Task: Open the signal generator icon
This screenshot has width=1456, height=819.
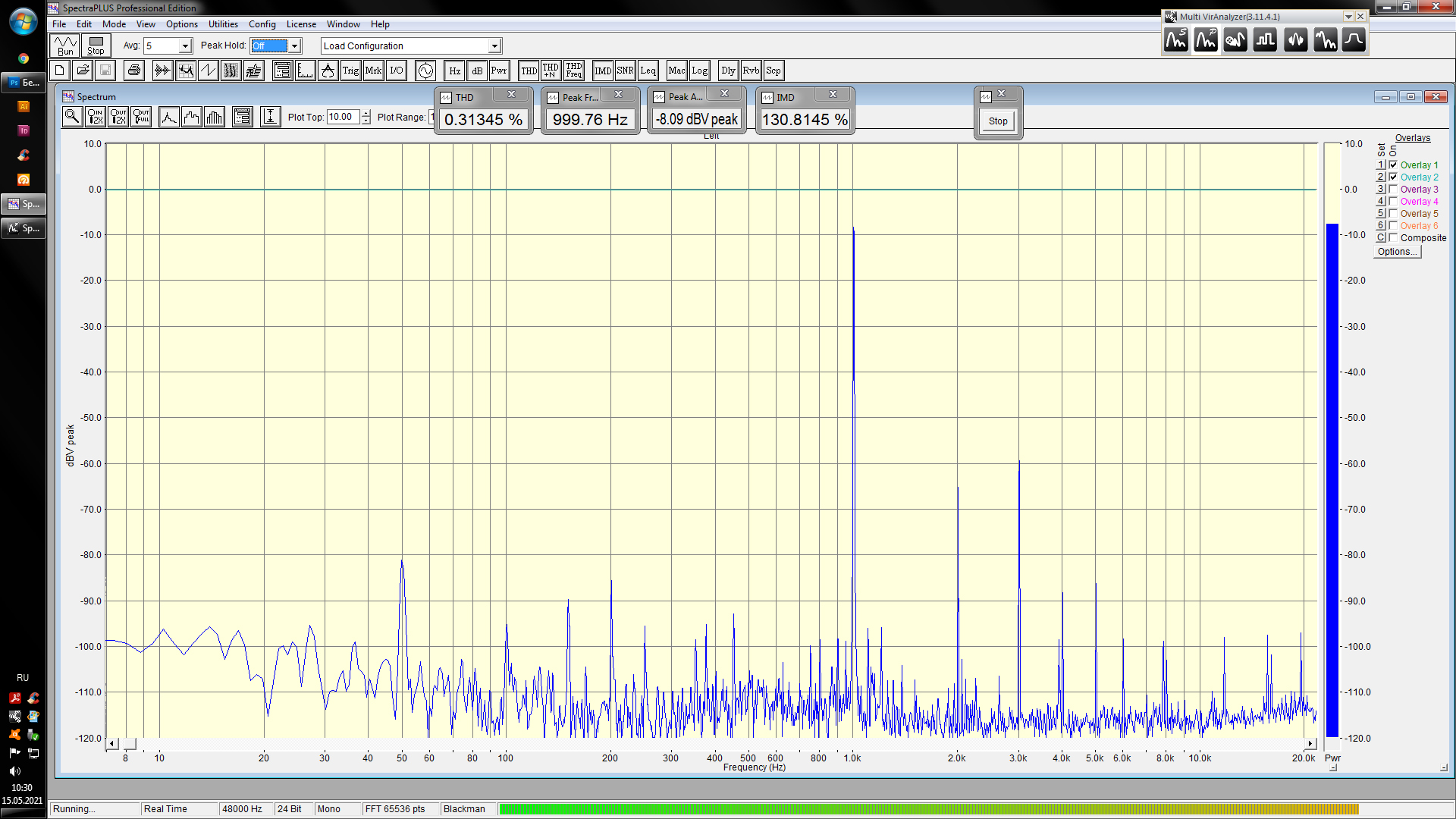Action: 425,71
